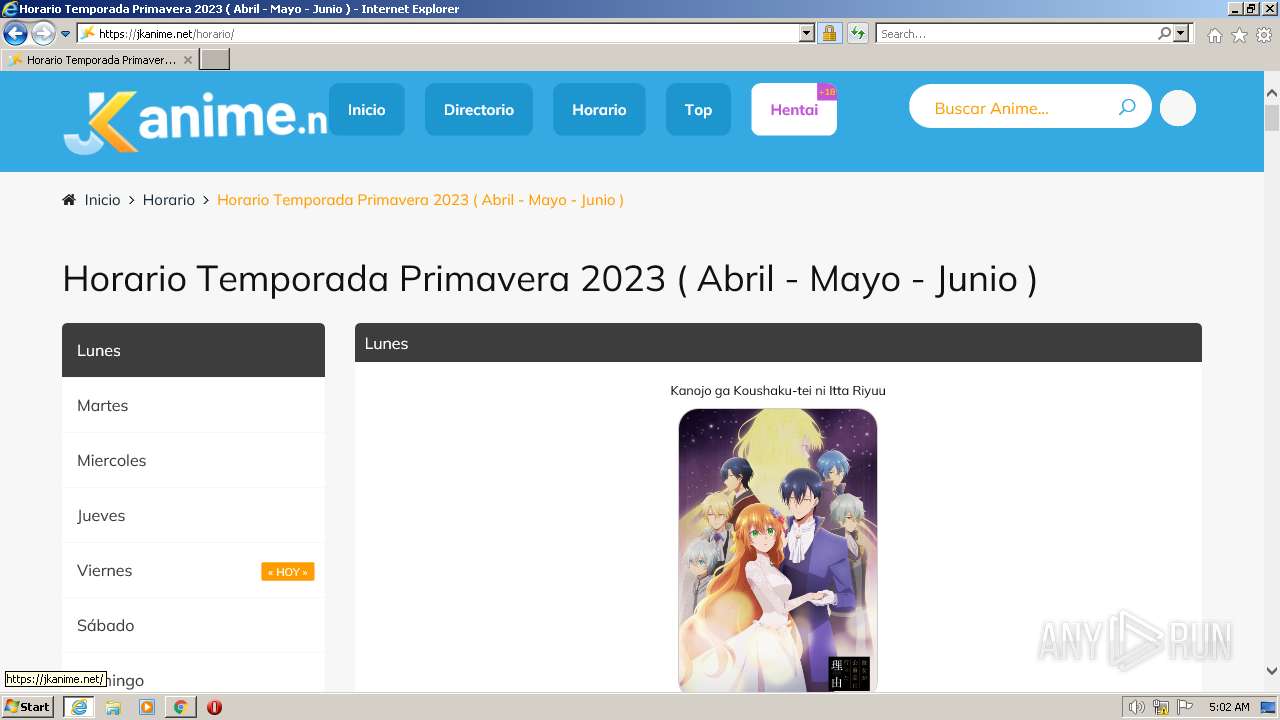The height and width of the screenshot is (720, 1280).
Task: Click the red stop-sign taskbar icon
Action: [214, 707]
